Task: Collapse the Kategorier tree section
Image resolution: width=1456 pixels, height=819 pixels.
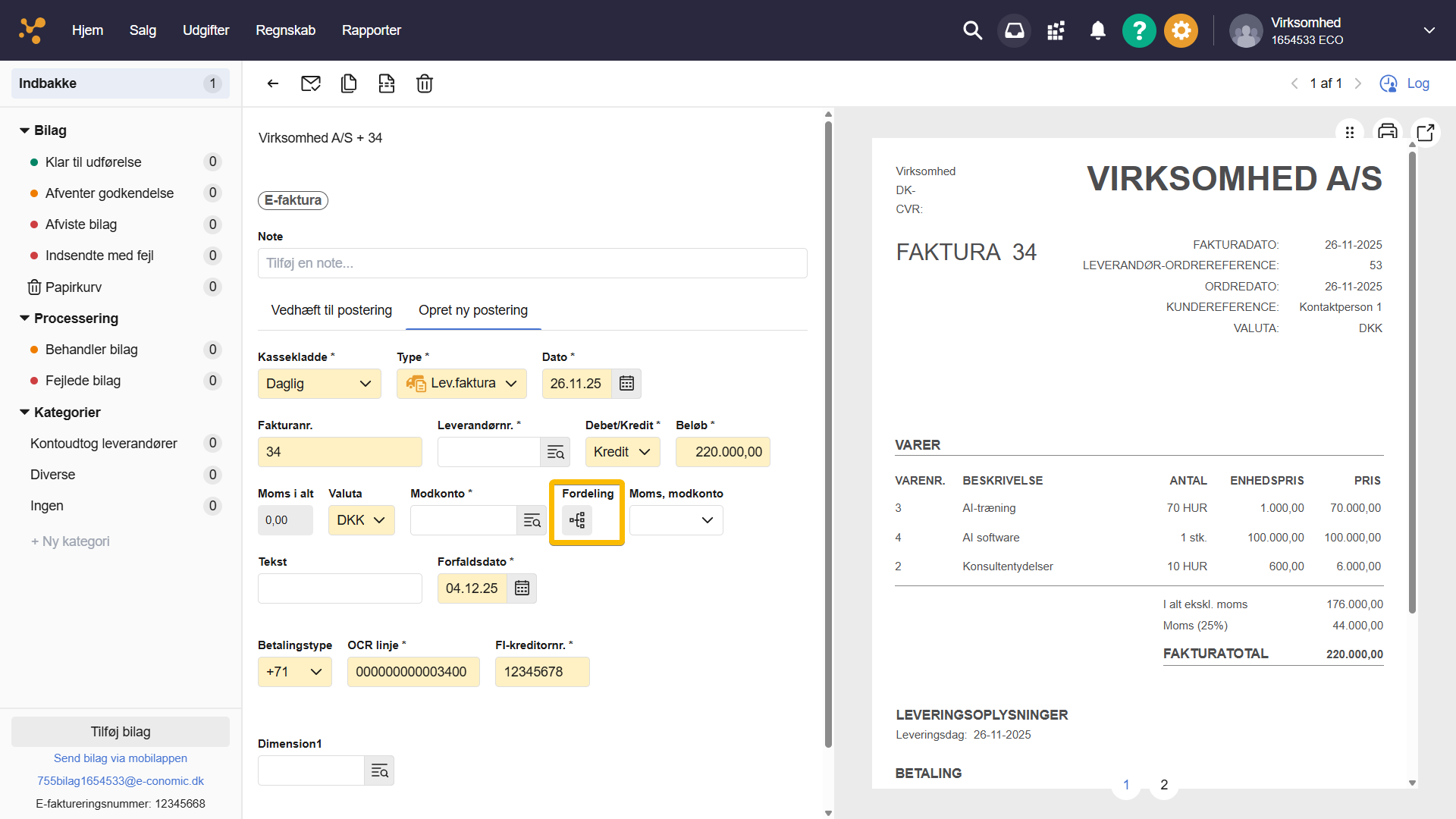Action: pyautogui.click(x=25, y=413)
